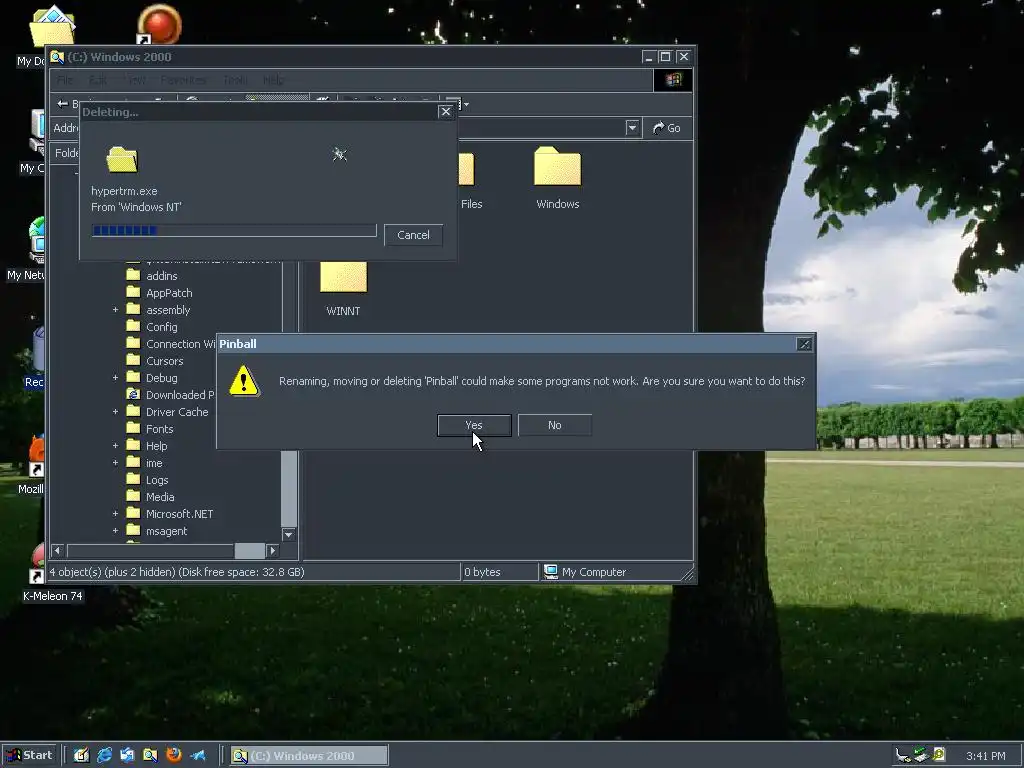Open the Start menu
Viewport: 1024px width, 768px height.
(x=30, y=756)
